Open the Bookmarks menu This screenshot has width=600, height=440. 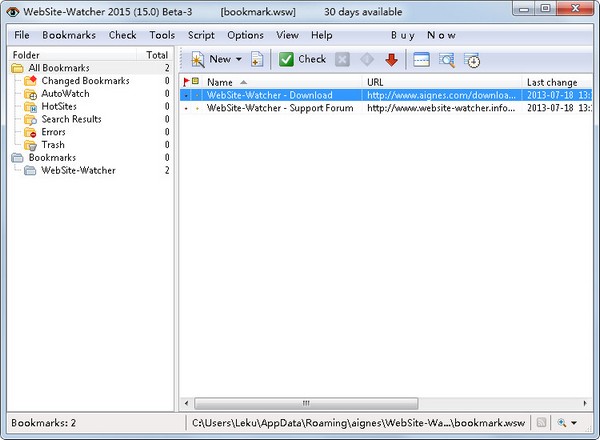69,35
